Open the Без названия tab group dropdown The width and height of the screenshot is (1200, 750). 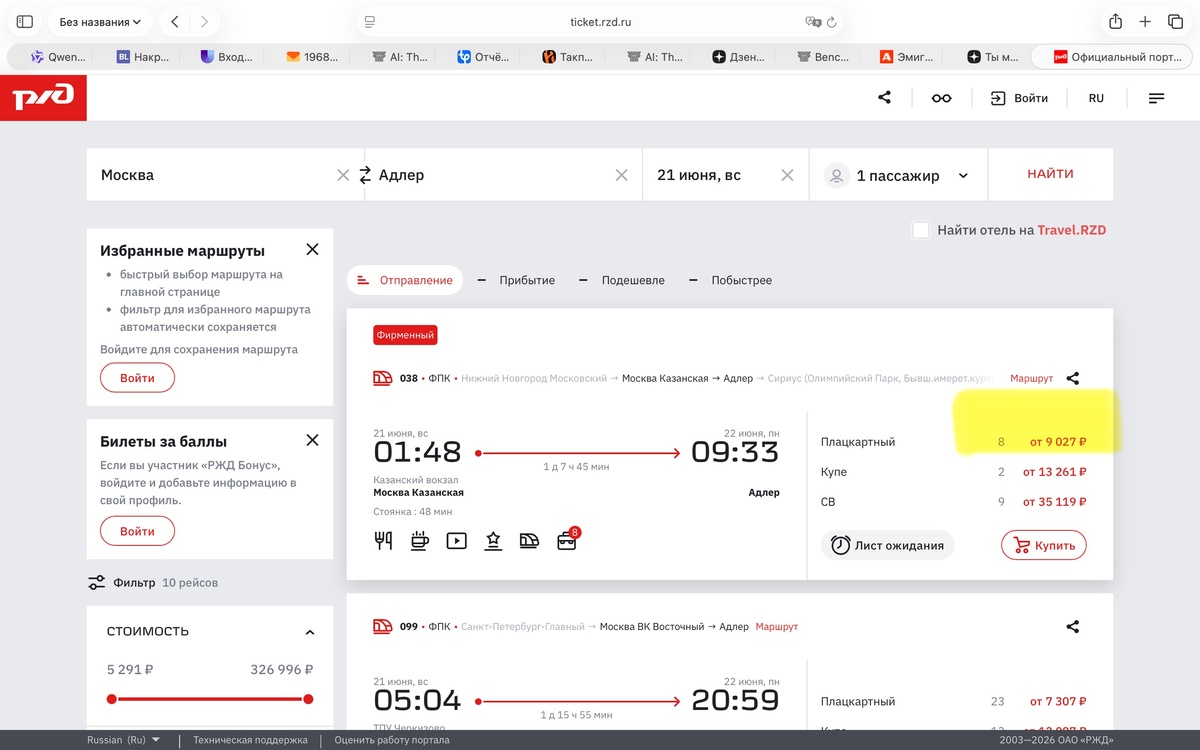pos(100,21)
